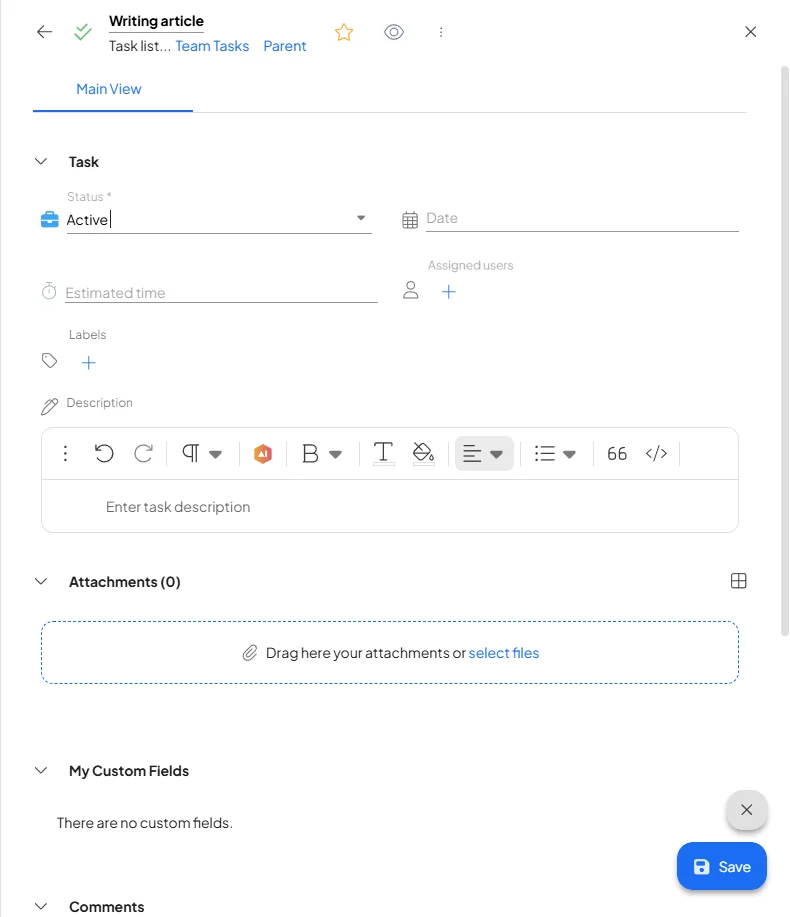Undo last edit in description editor

(104, 453)
